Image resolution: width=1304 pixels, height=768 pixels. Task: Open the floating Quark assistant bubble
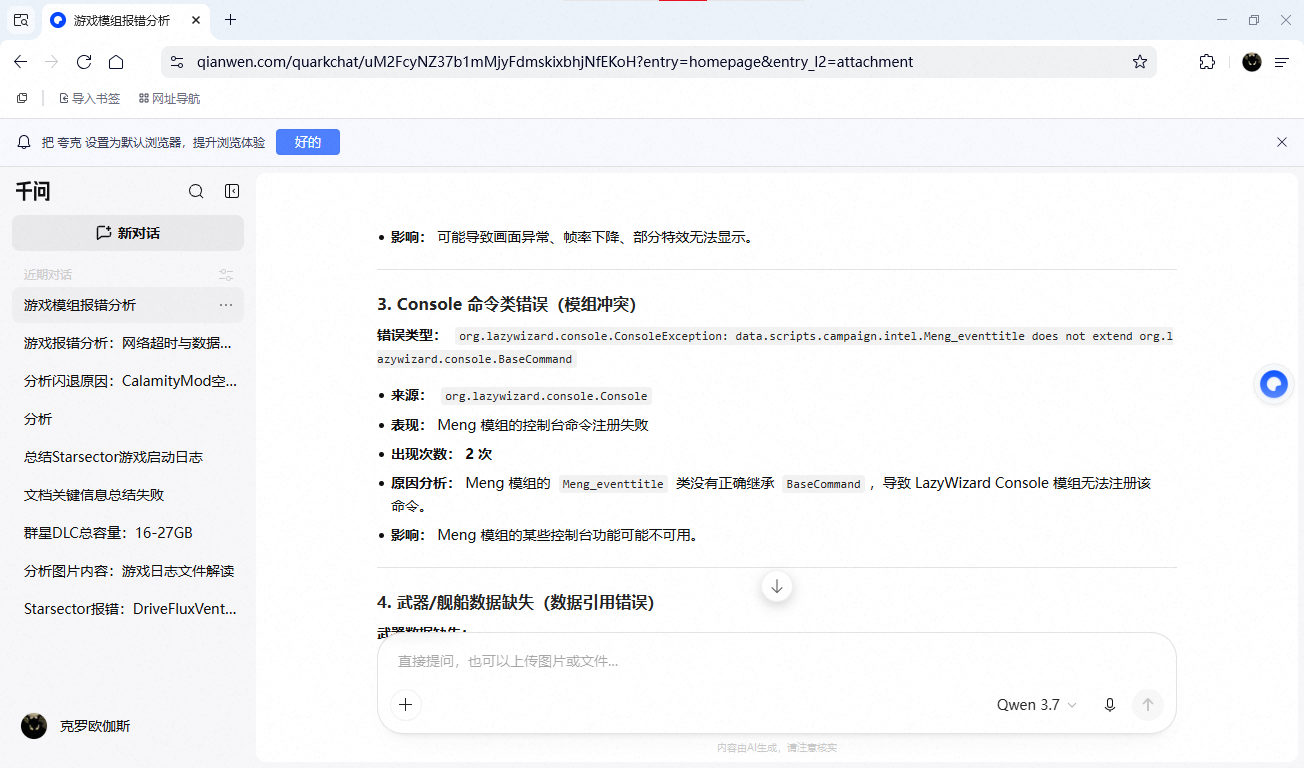pos(1274,384)
